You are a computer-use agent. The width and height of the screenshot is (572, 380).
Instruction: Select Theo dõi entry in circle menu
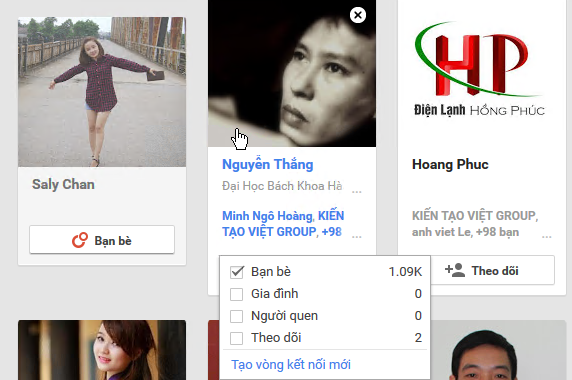click(x=325, y=338)
